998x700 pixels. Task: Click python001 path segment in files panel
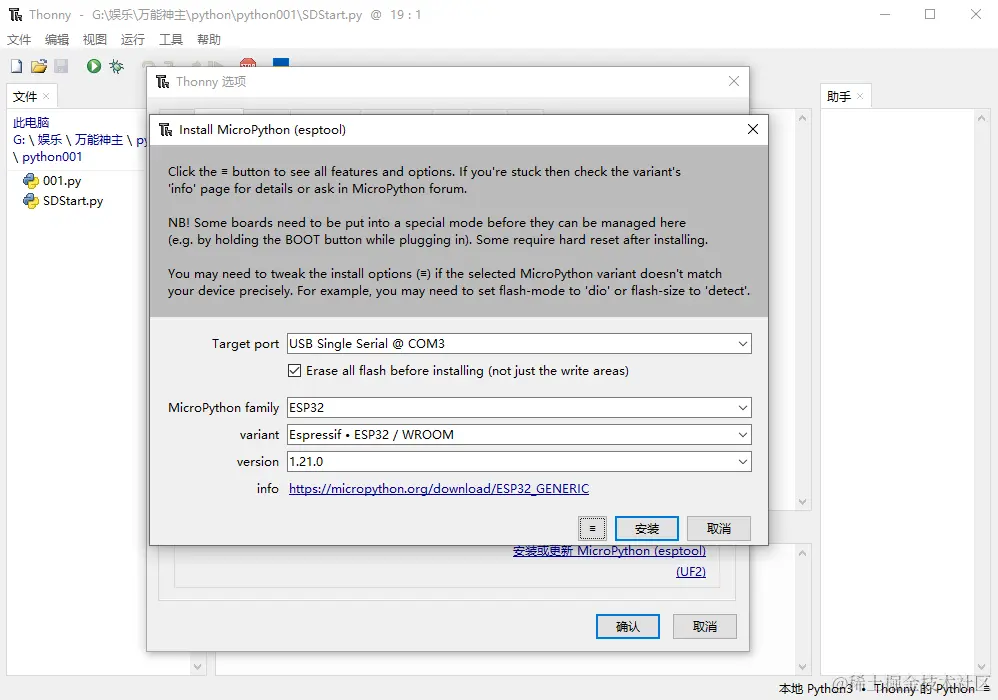pyautogui.click(x=52, y=157)
